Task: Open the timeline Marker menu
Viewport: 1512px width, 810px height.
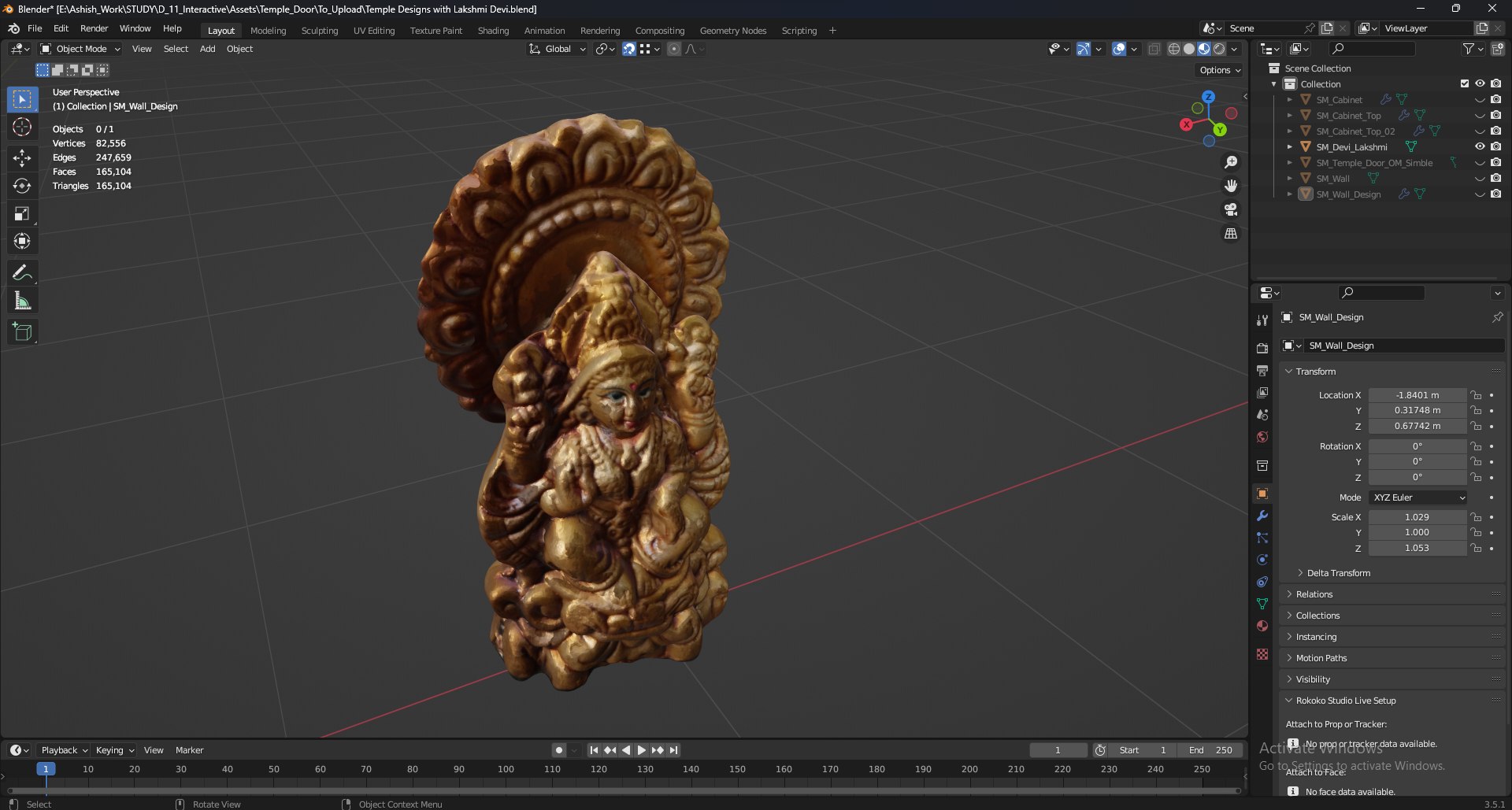Action: point(189,750)
